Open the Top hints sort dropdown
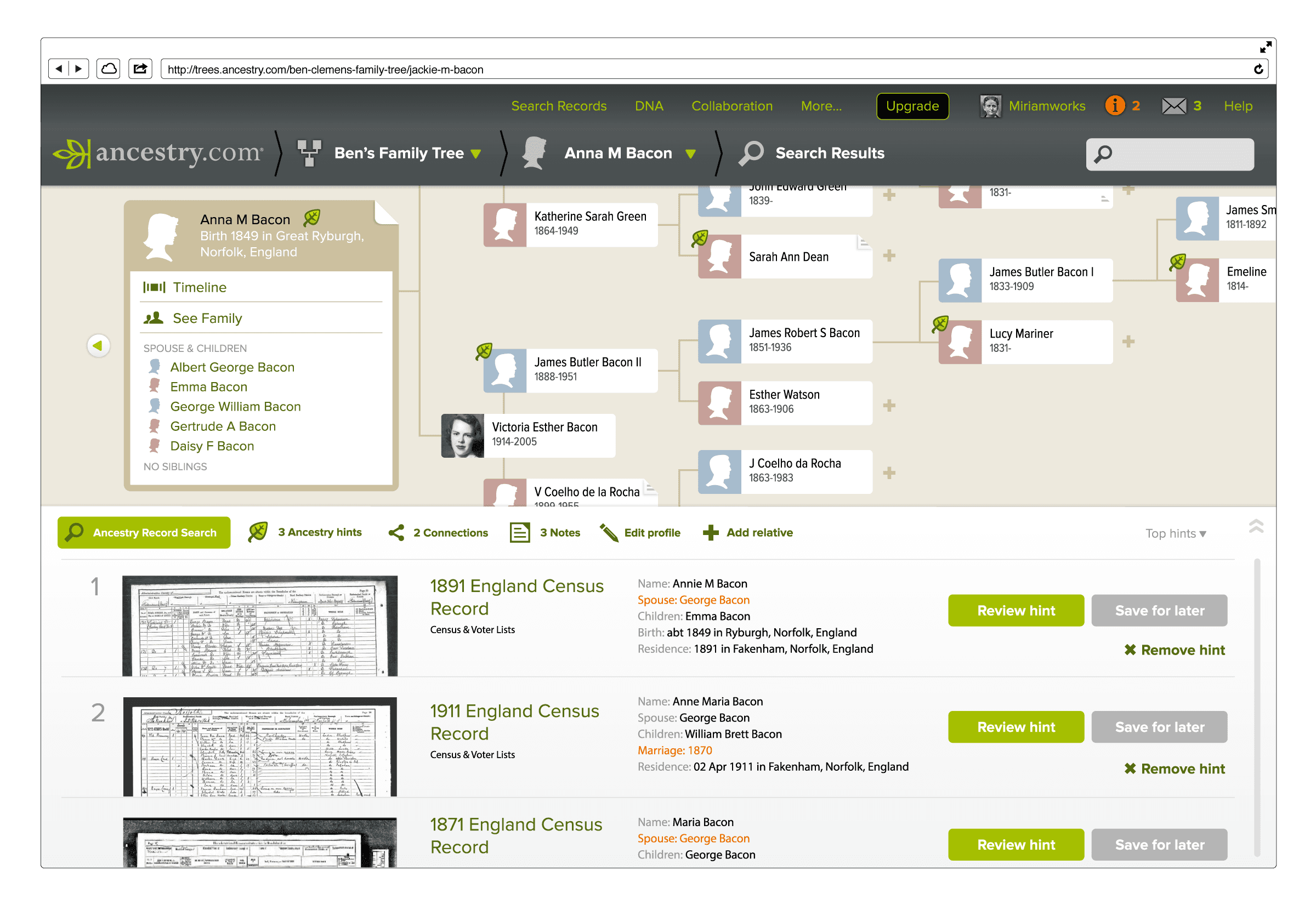 coord(1176,533)
